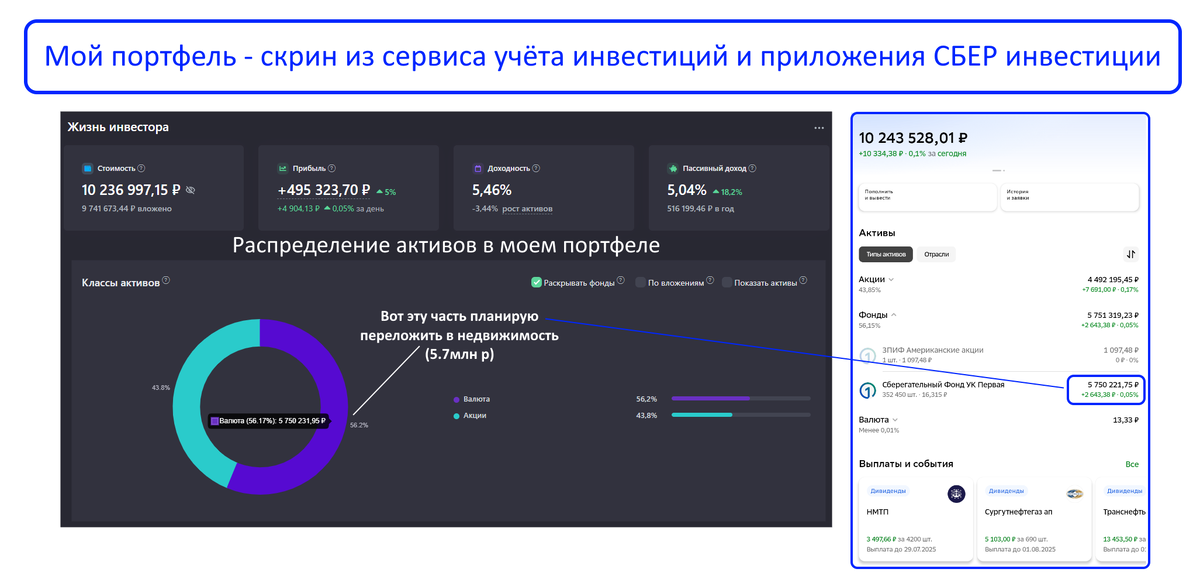Image resolution: width=1200 pixels, height=579 pixels.
Task: Toggle the crossed-eye icon beside 10 236 997,15 ₽
Action: (x=191, y=189)
